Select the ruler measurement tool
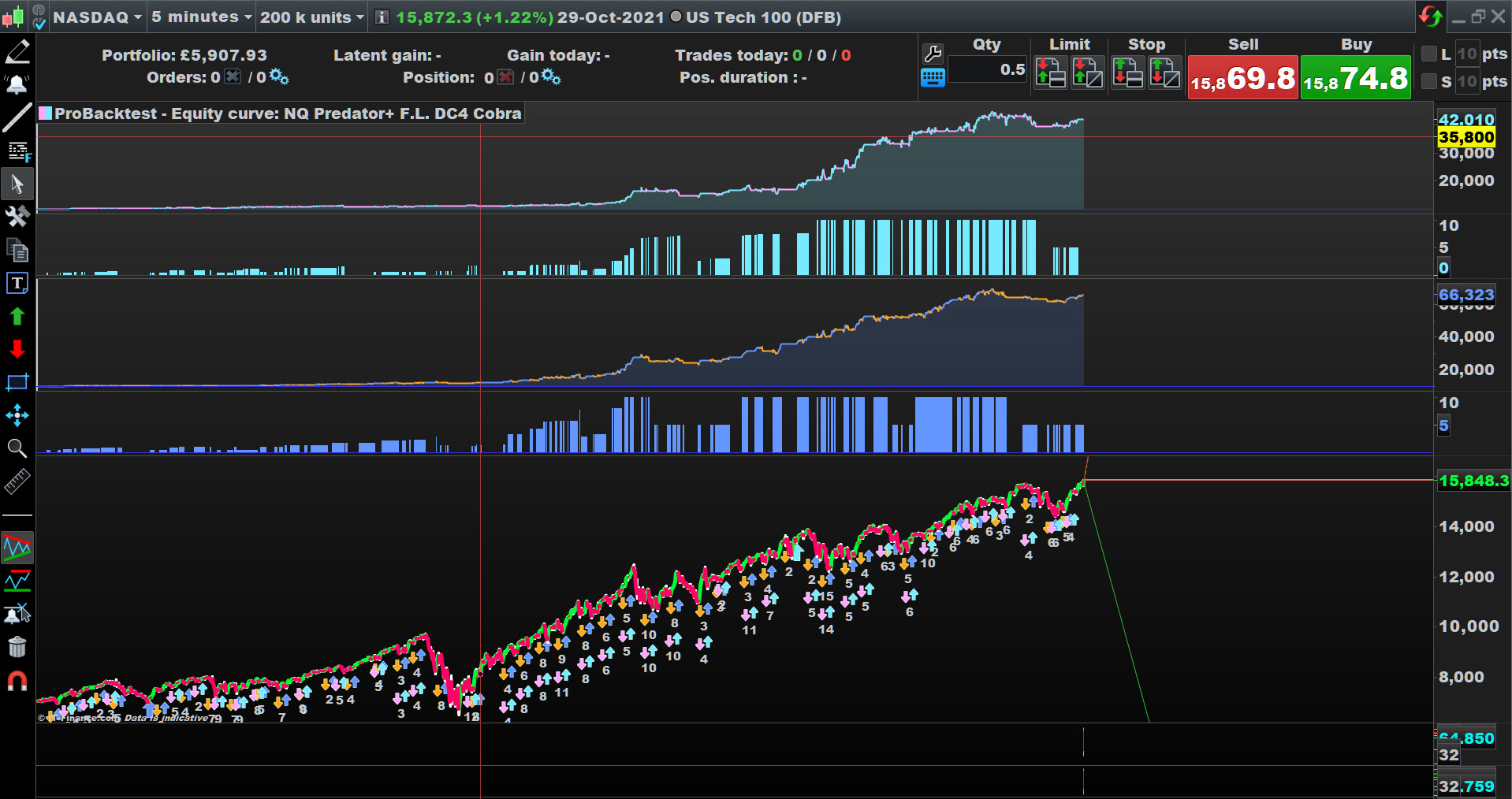Screen dimensions: 1512x799 [x=17, y=481]
